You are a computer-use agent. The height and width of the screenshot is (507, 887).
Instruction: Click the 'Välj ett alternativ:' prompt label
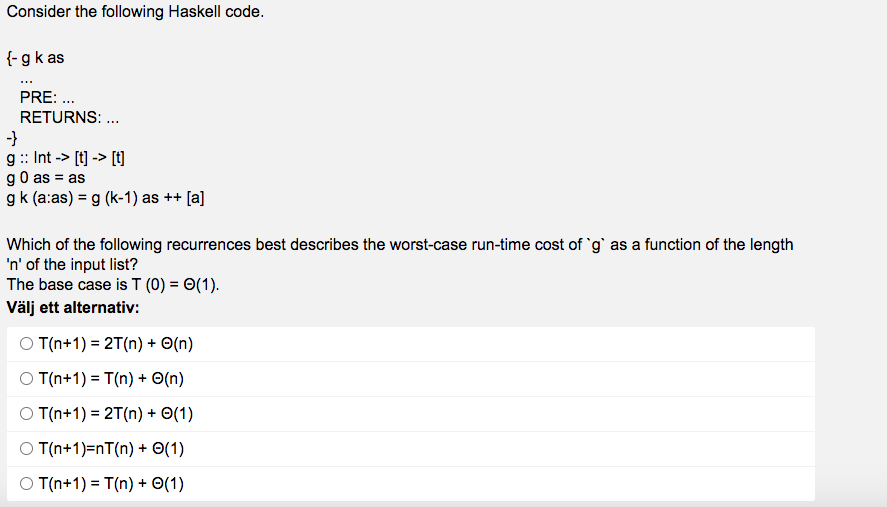[72, 308]
